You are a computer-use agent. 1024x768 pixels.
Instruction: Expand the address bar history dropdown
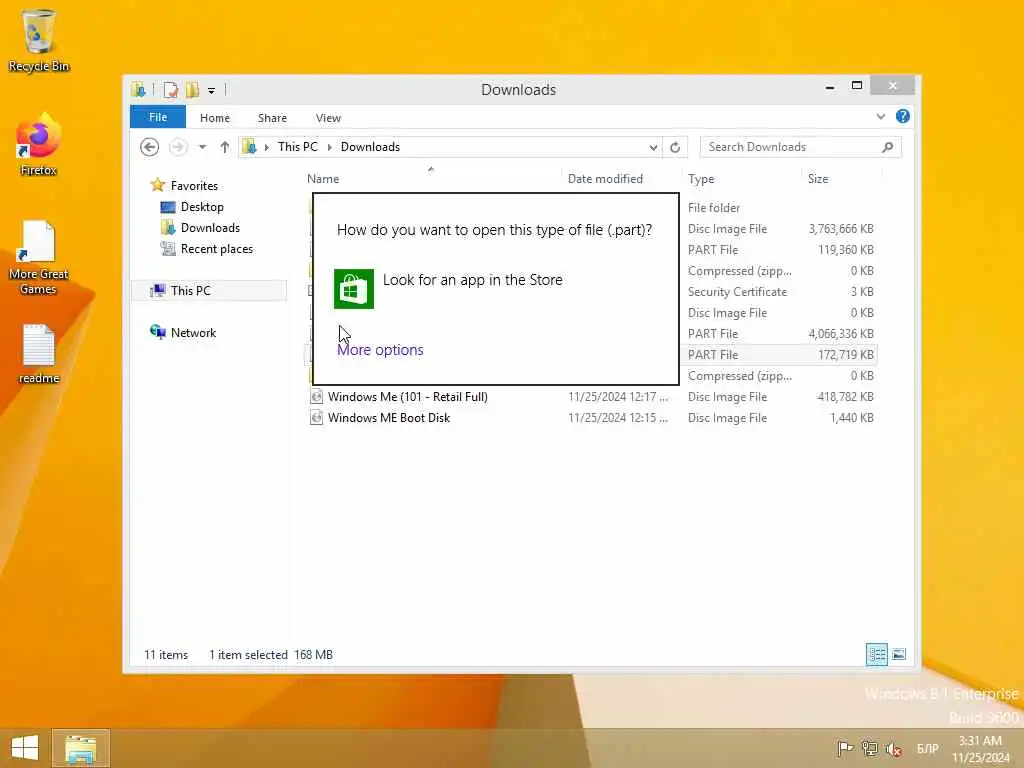point(653,148)
